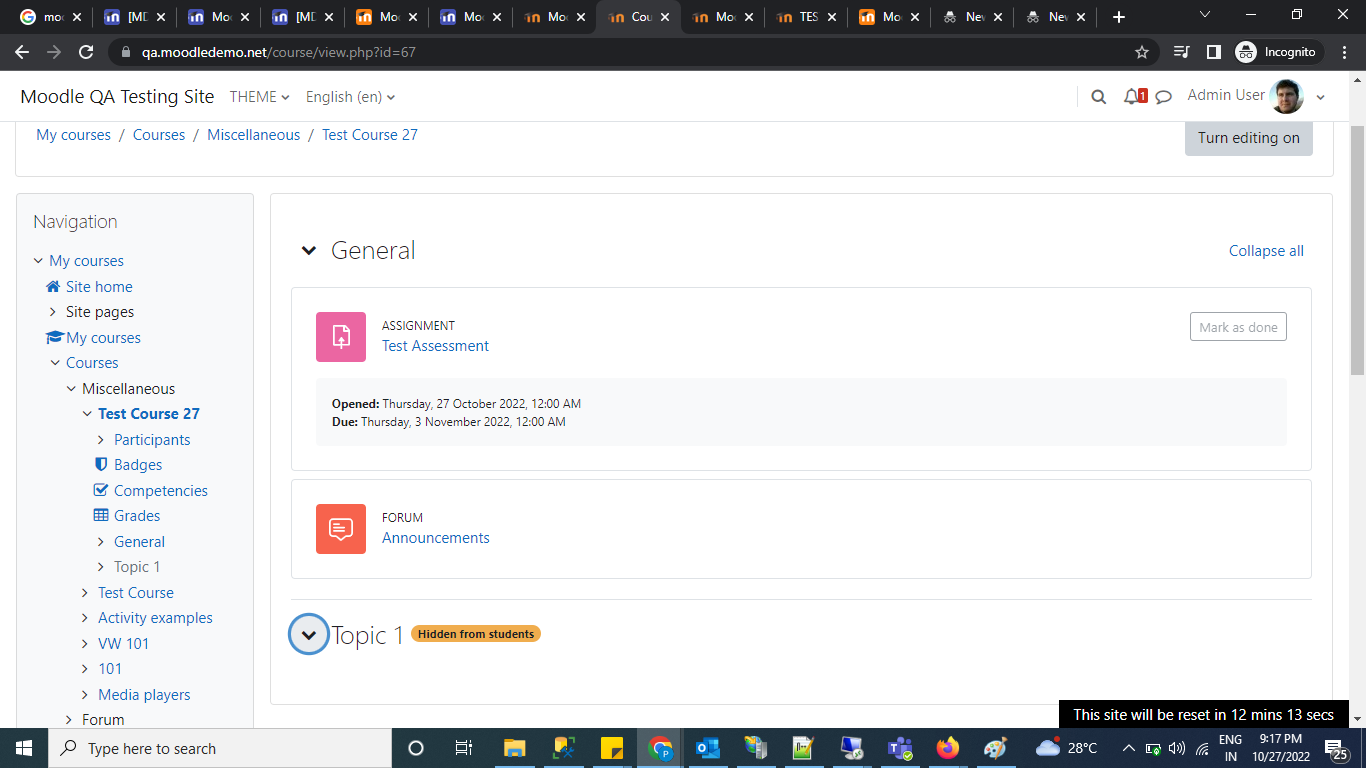Screen dimensions: 1366x768
Task: Expand Site pages in Navigation
Action: 53,312
